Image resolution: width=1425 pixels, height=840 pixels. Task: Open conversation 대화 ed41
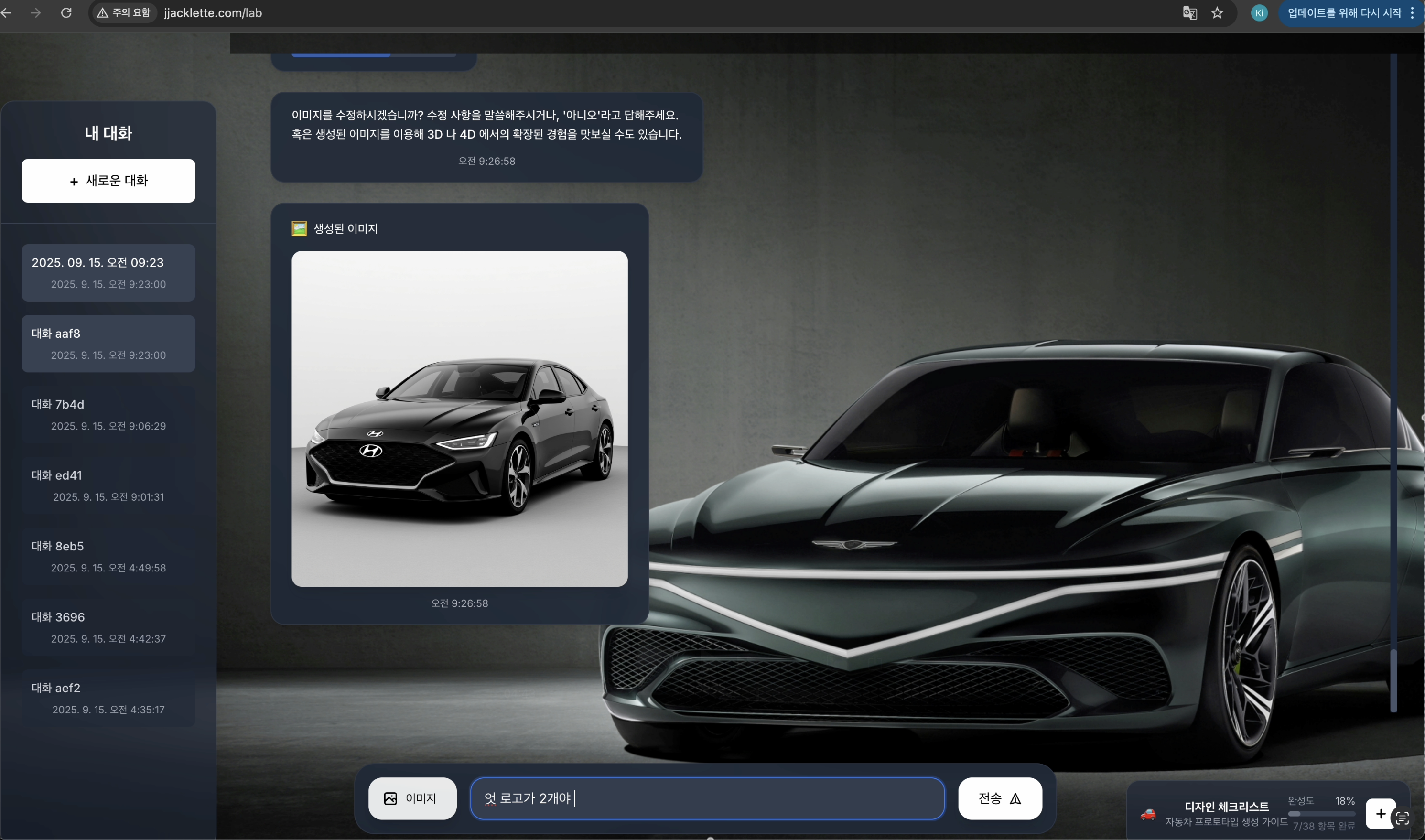[108, 485]
